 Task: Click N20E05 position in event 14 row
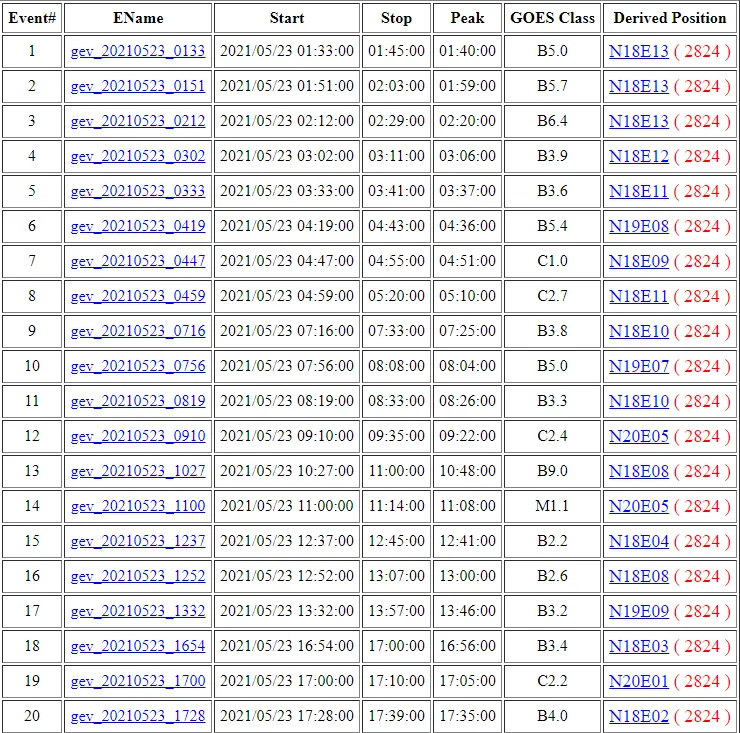click(x=639, y=506)
